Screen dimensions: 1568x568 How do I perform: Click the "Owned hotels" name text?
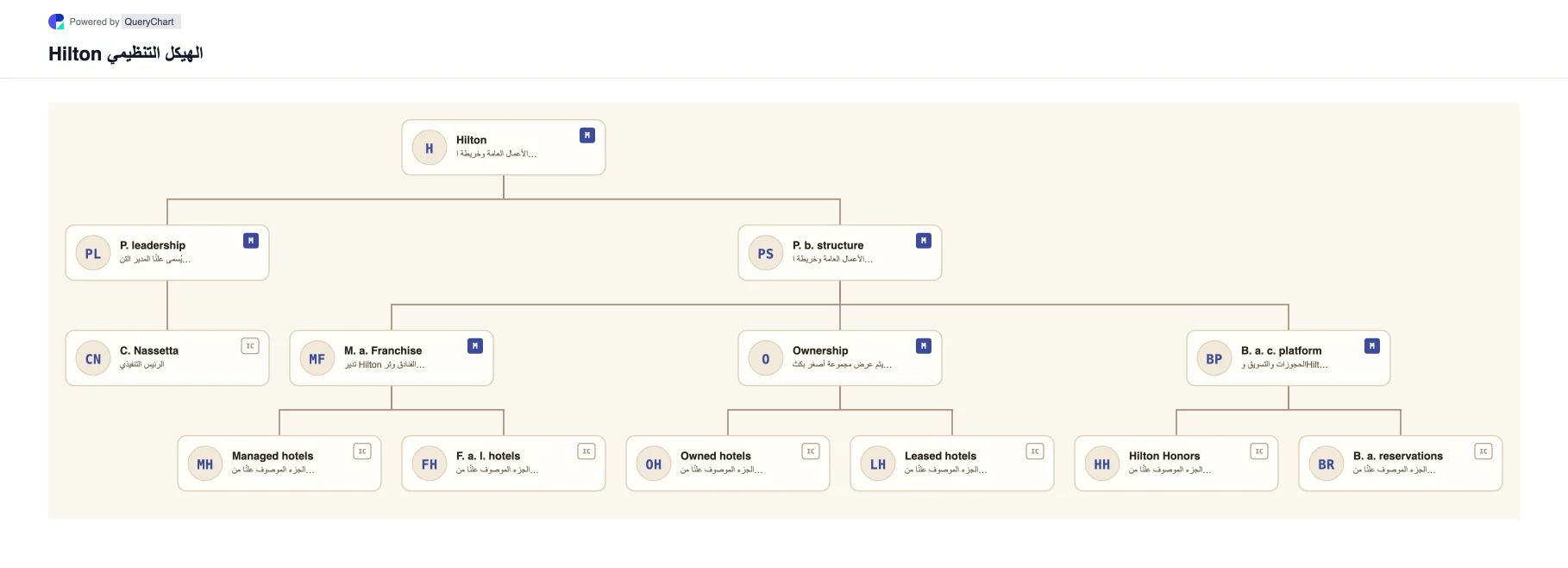(716, 456)
